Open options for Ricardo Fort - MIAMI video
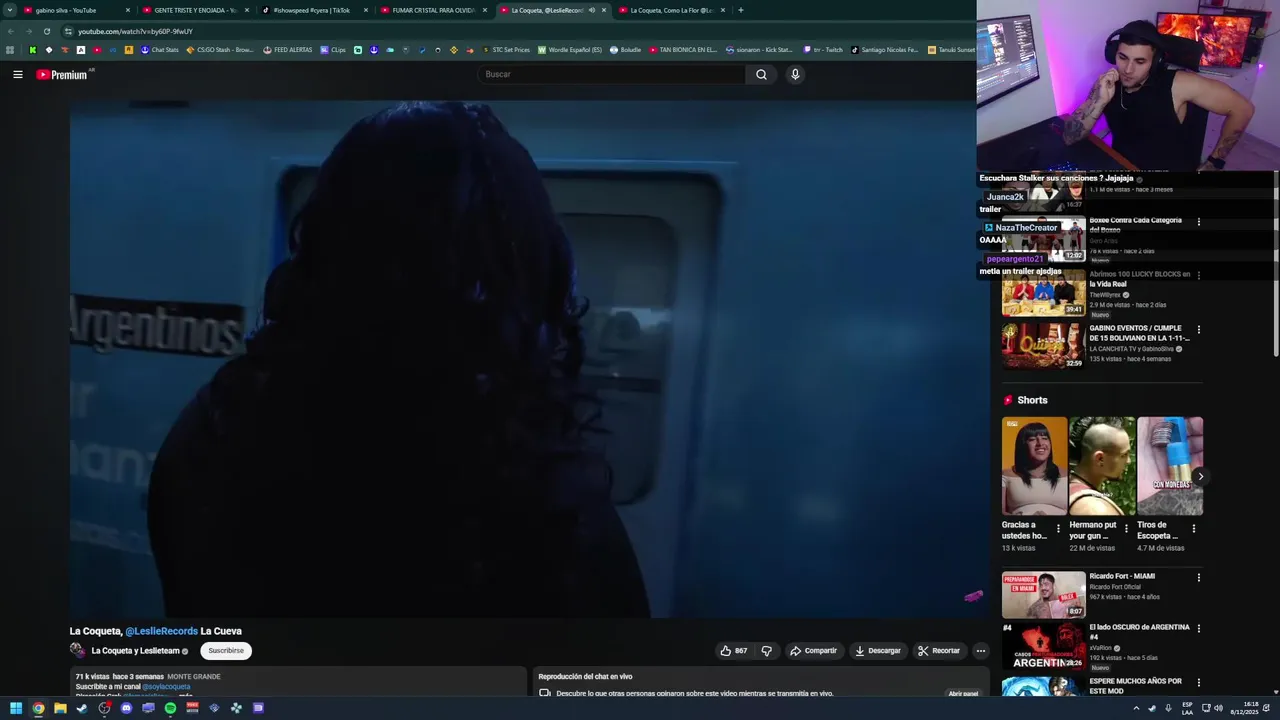The image size is (1280, 720). pos(1199,578)
